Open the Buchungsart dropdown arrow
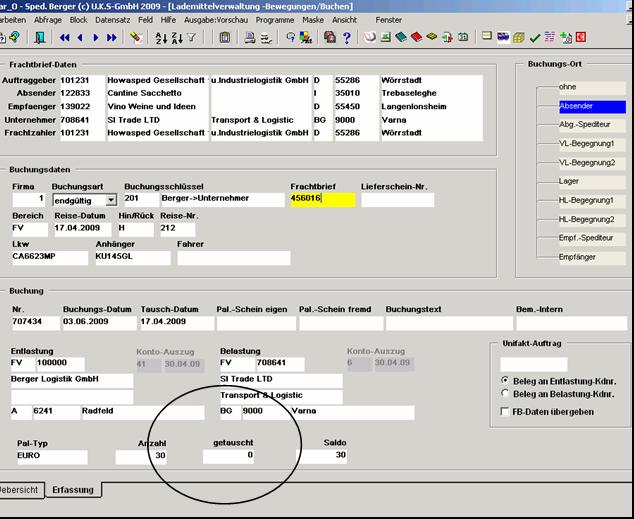This screenshot has height=519, width=634. point(111,200)
